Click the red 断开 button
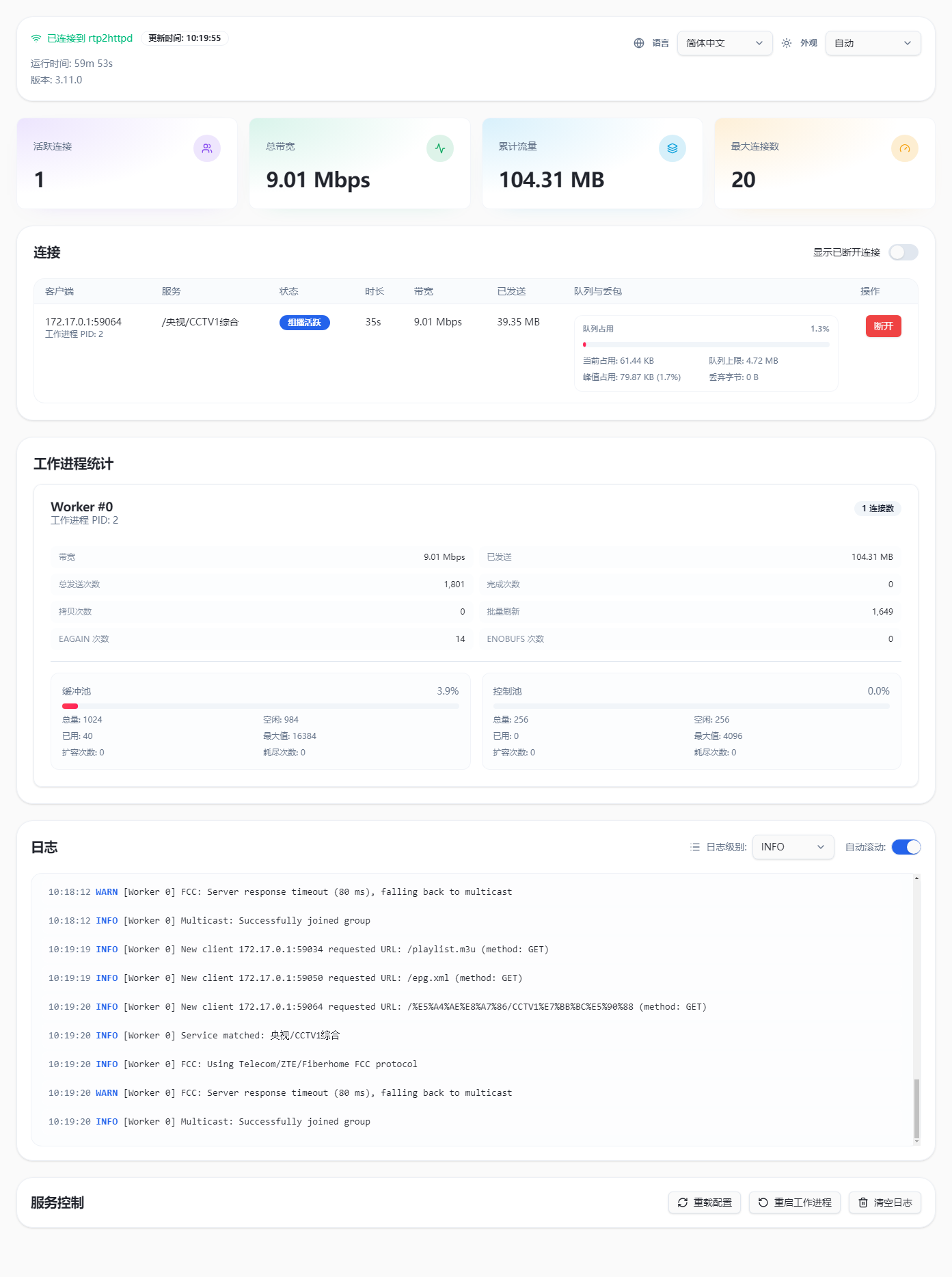952x1277 pixels. (883, 326)
